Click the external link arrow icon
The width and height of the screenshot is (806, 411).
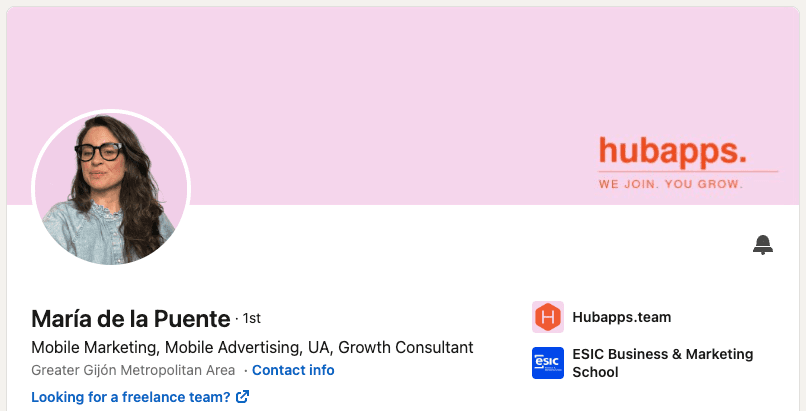[x=242, y=397]
